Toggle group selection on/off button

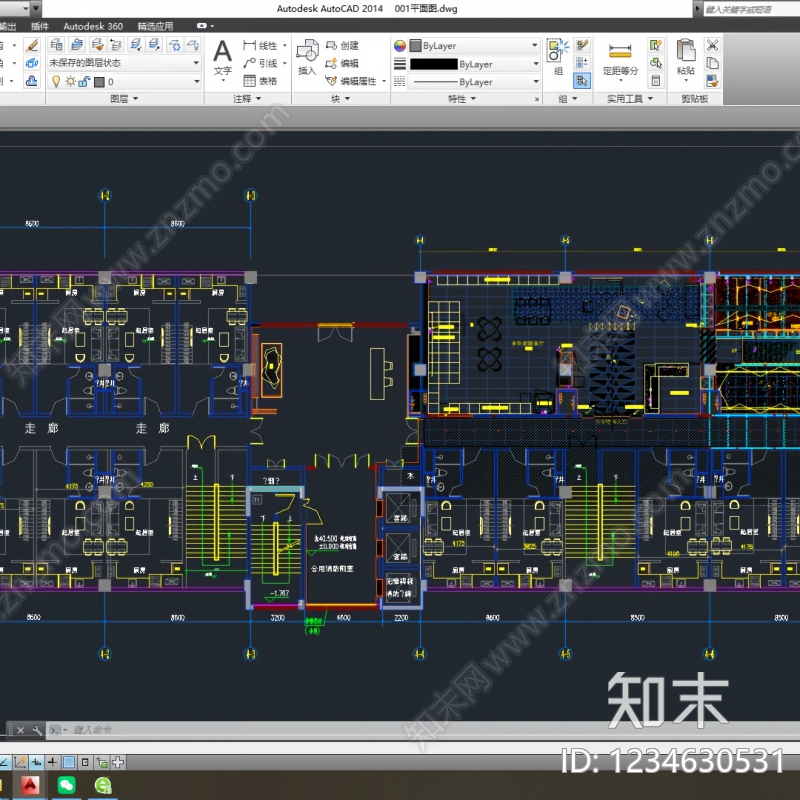pos(582,81)
